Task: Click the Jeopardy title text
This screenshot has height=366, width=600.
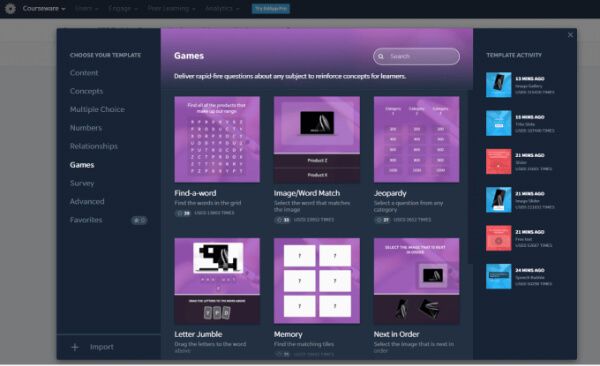Action: [390, 193]
